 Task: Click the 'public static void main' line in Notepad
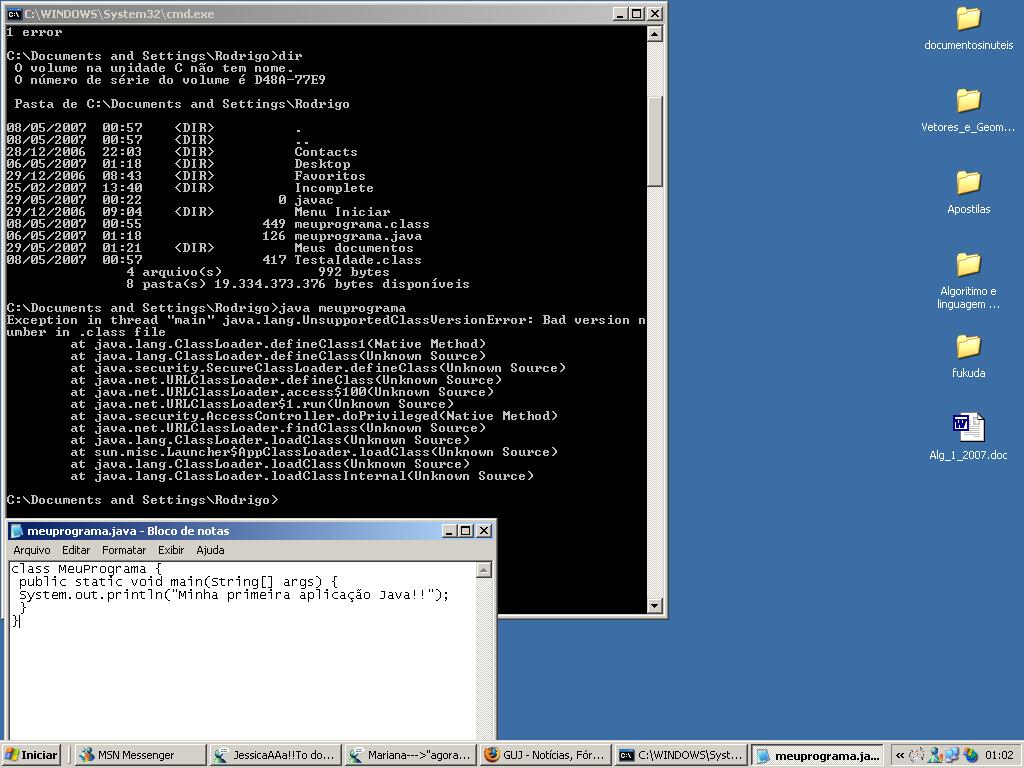click(x=178, y=581)
